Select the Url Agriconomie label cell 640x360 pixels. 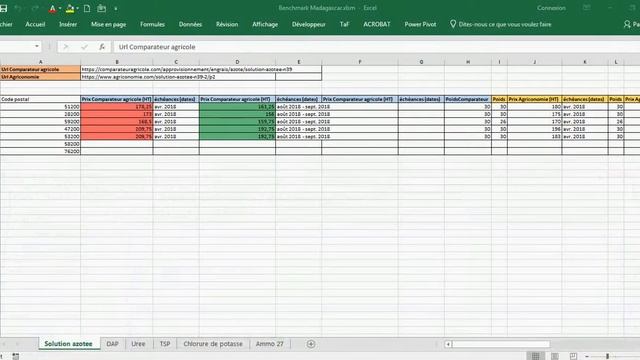pos(40,77)
